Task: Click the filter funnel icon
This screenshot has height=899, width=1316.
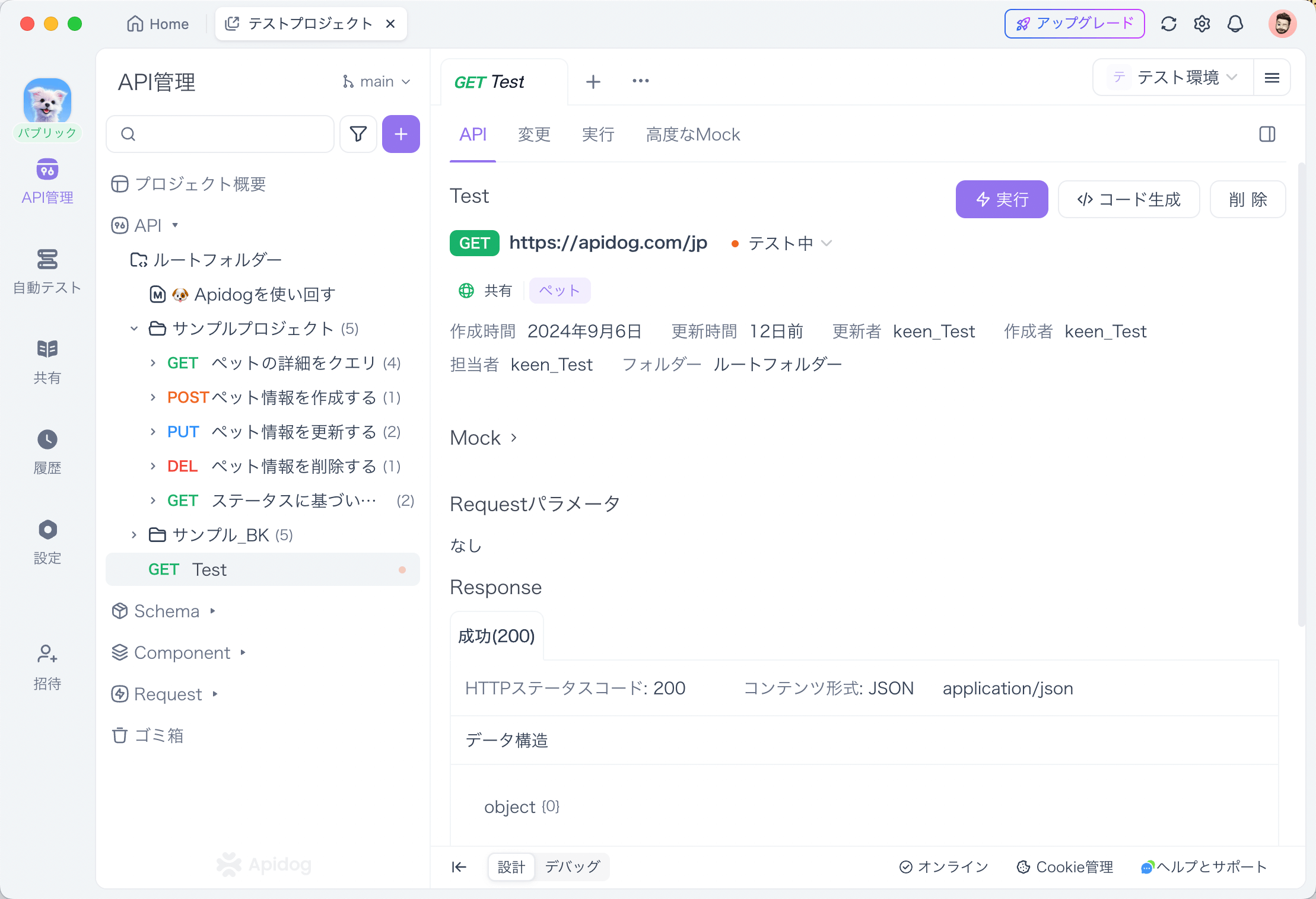Action: [x=358, y=134]
